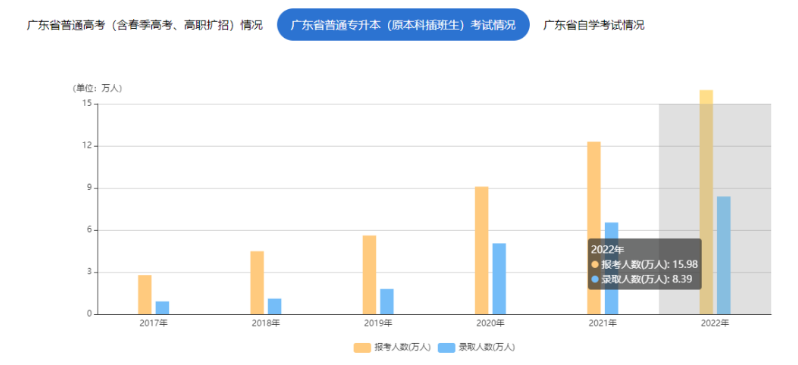Click 2018年 blue 录取人数 bar
The width and height of the screenshot is (798, 365).
pos(275,306)
